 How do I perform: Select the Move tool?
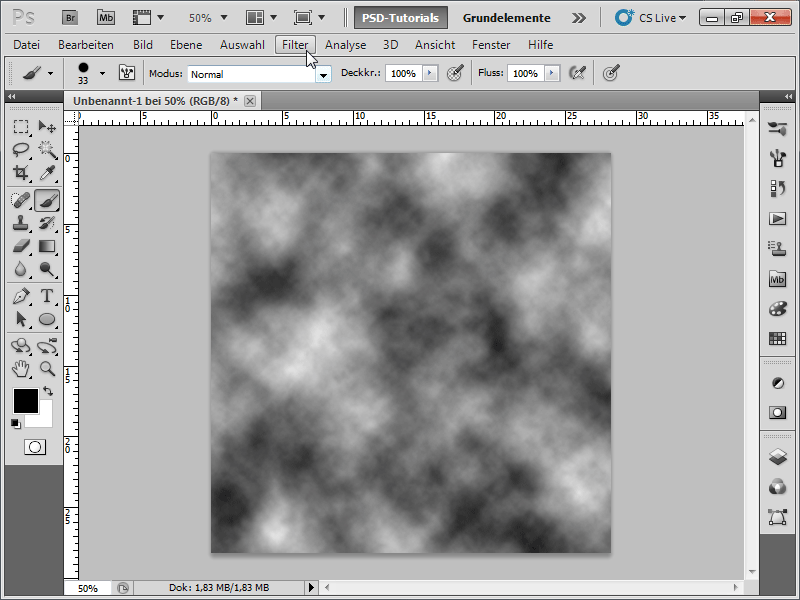point(47,126)
